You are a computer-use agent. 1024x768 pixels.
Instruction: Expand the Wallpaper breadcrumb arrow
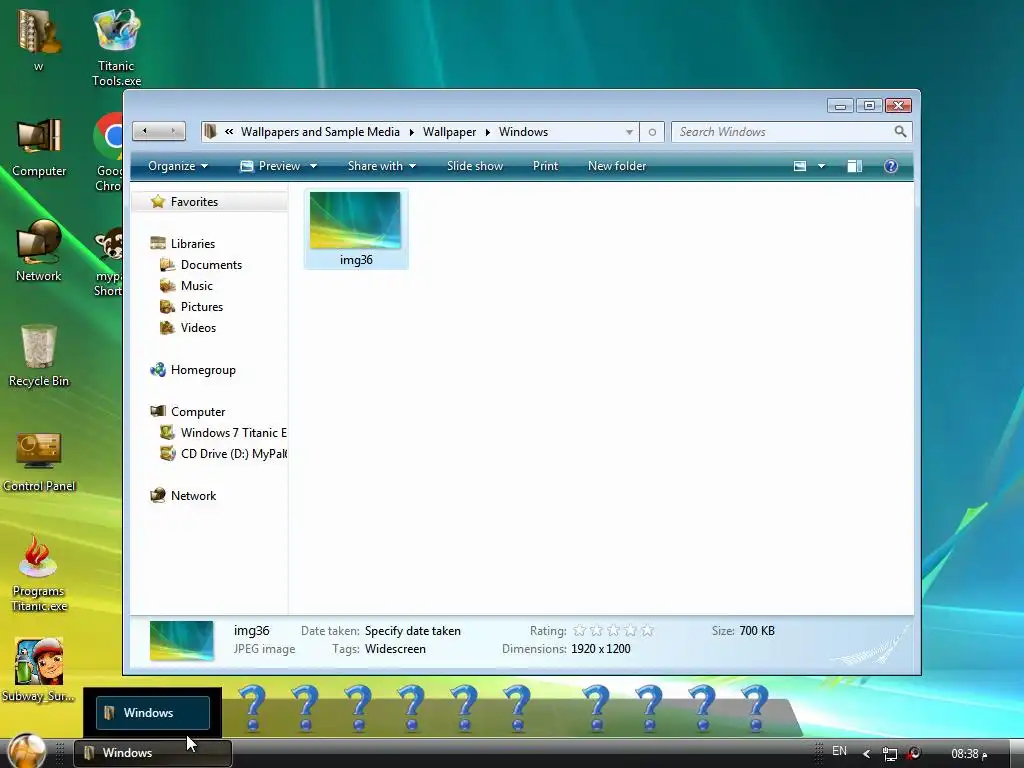[487, 132]
